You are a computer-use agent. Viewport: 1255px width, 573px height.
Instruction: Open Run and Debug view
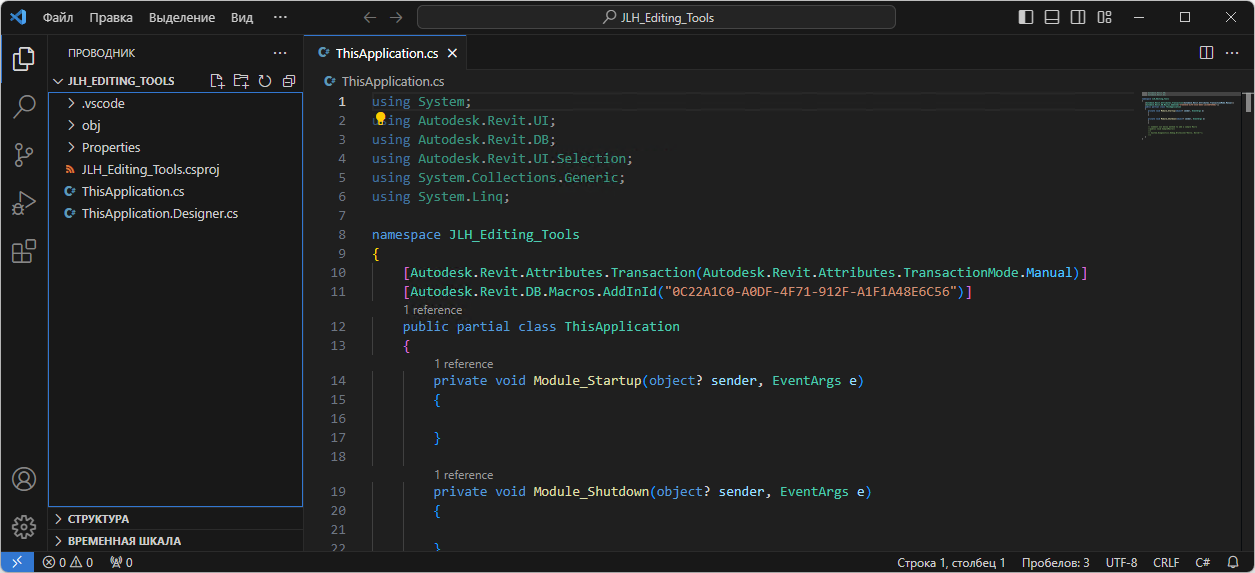point(24,203)
